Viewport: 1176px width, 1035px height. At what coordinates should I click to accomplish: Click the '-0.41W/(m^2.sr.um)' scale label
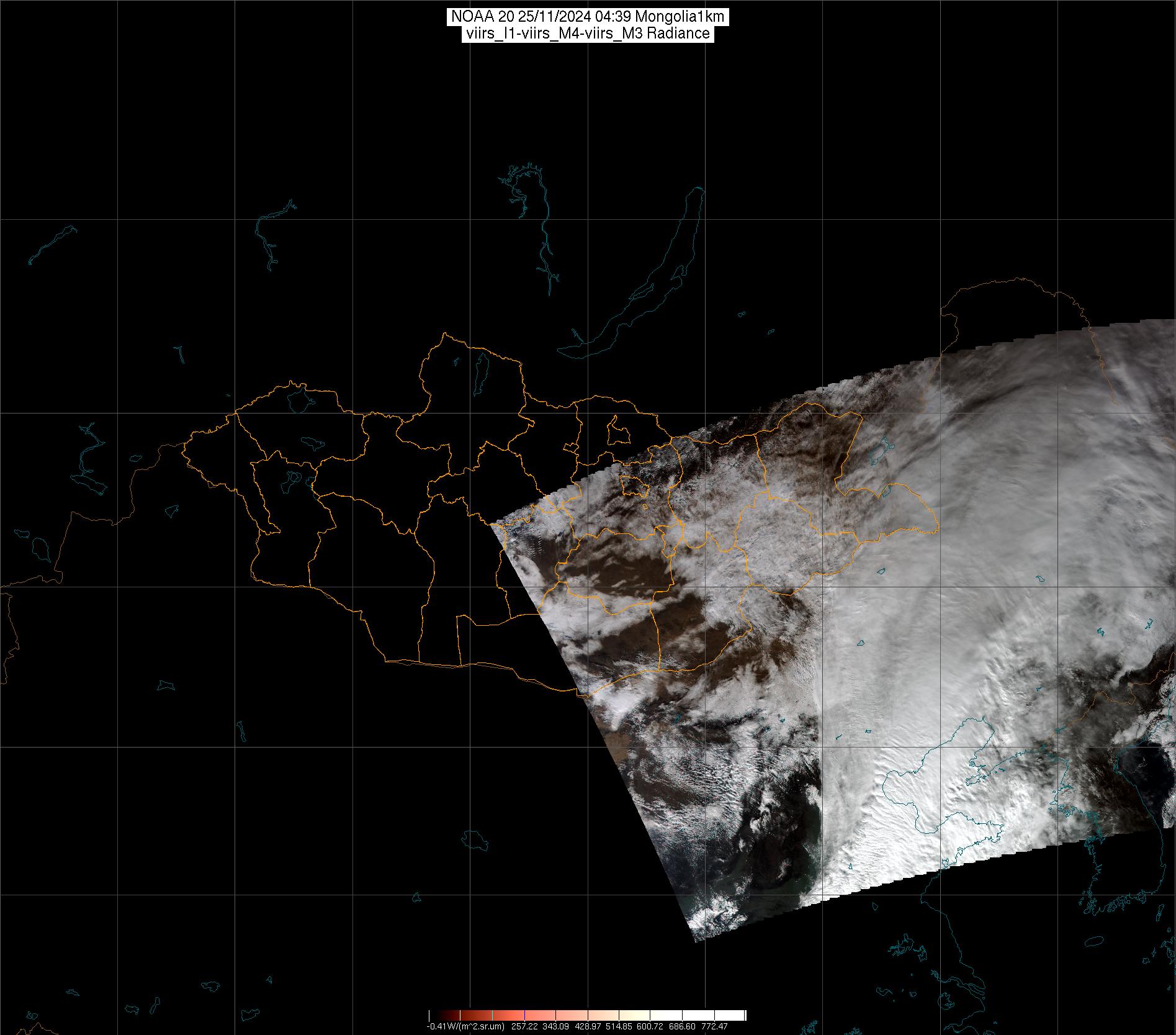pos(465,1027)
